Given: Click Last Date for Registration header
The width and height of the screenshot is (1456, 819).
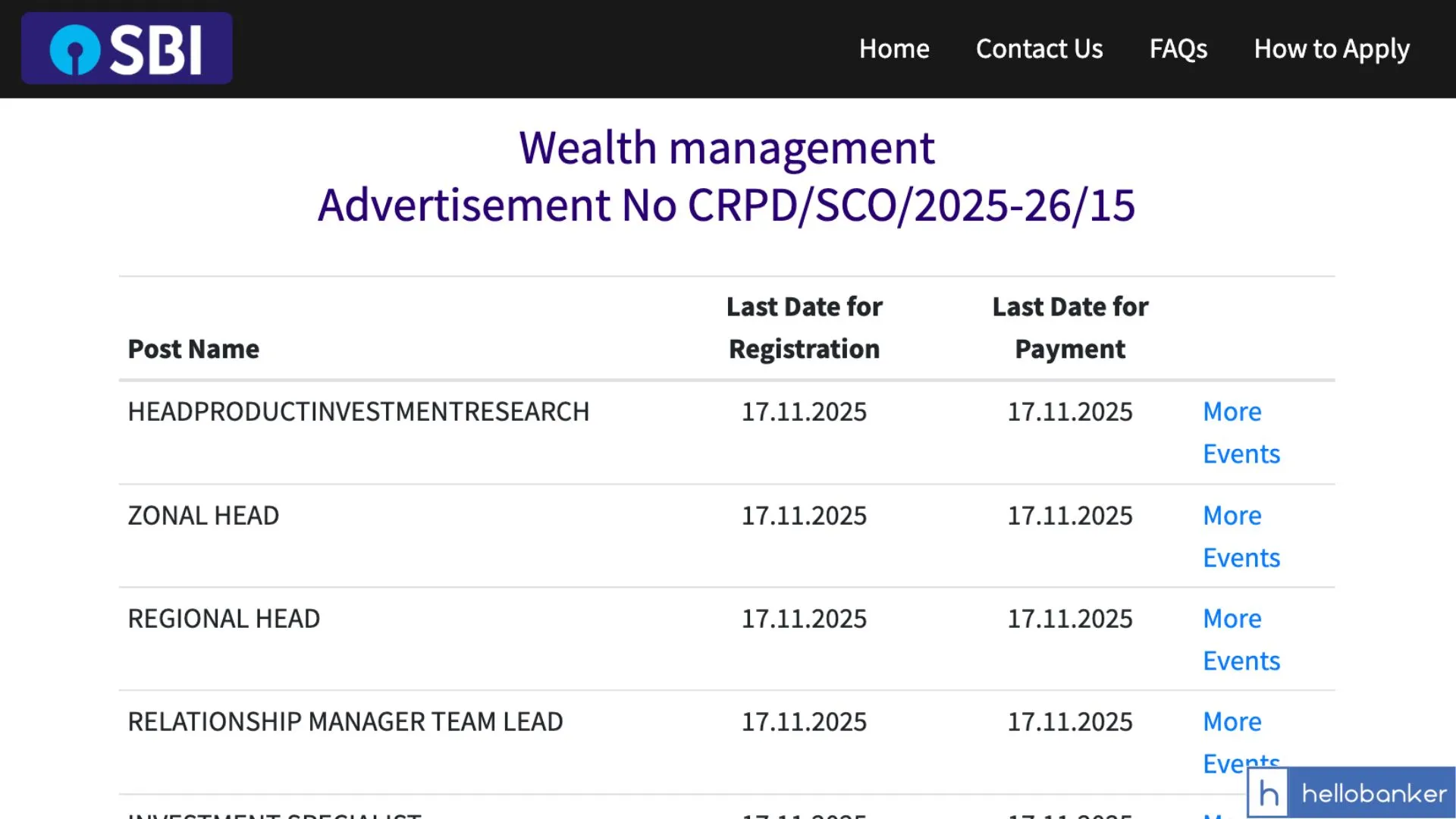Looking at the screenshot, I should pos(804,328).
